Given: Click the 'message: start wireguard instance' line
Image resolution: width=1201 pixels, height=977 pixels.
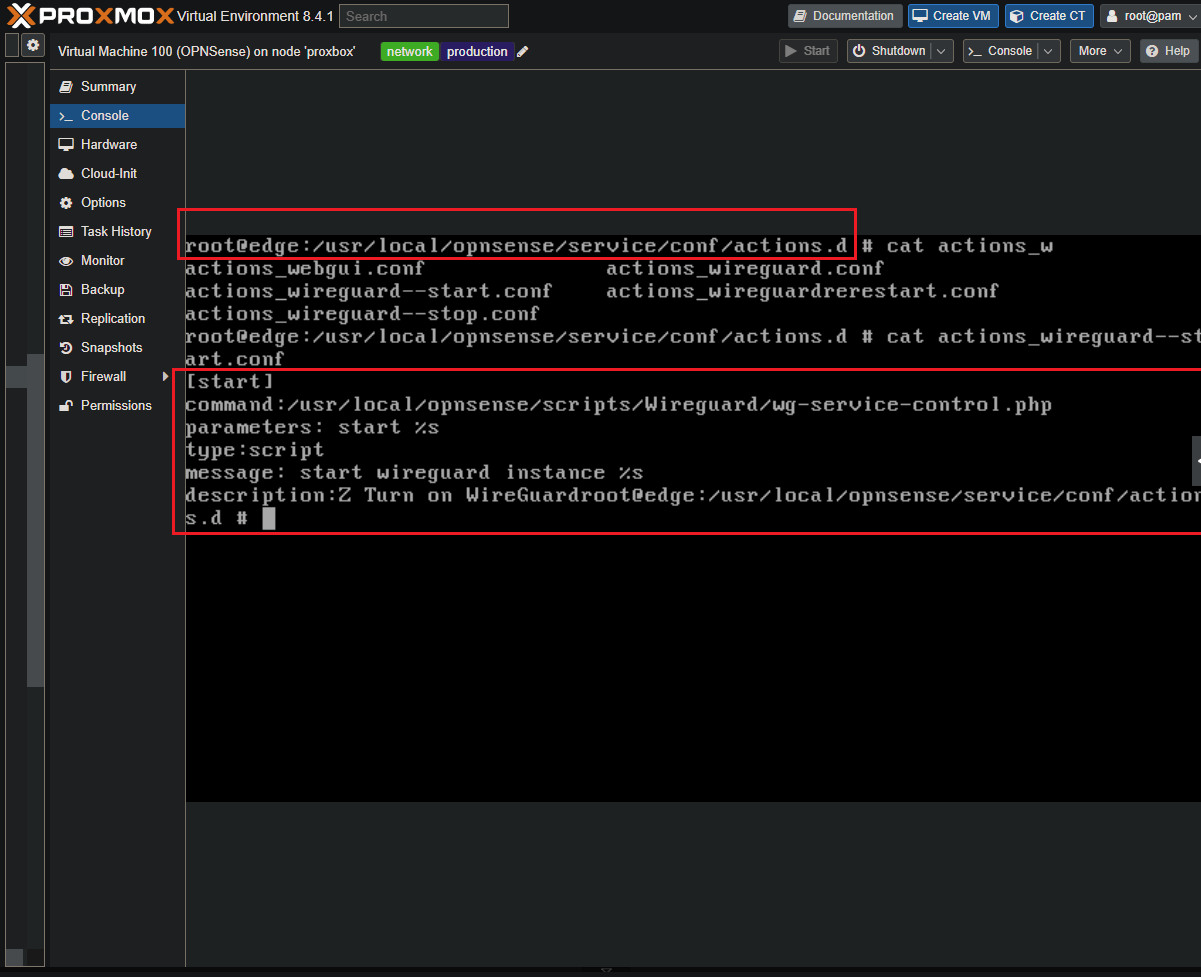Looking at the screenshot, I should point(414,473).
